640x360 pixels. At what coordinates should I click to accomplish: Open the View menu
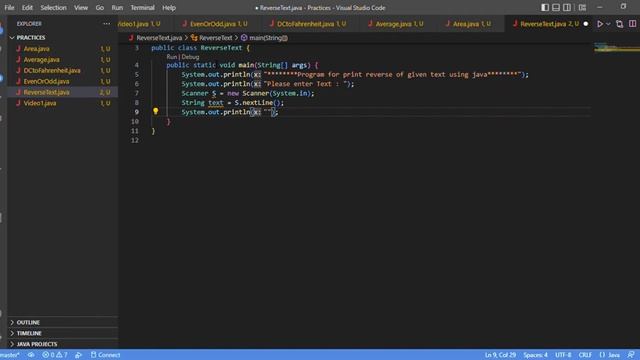coord(81,8)
